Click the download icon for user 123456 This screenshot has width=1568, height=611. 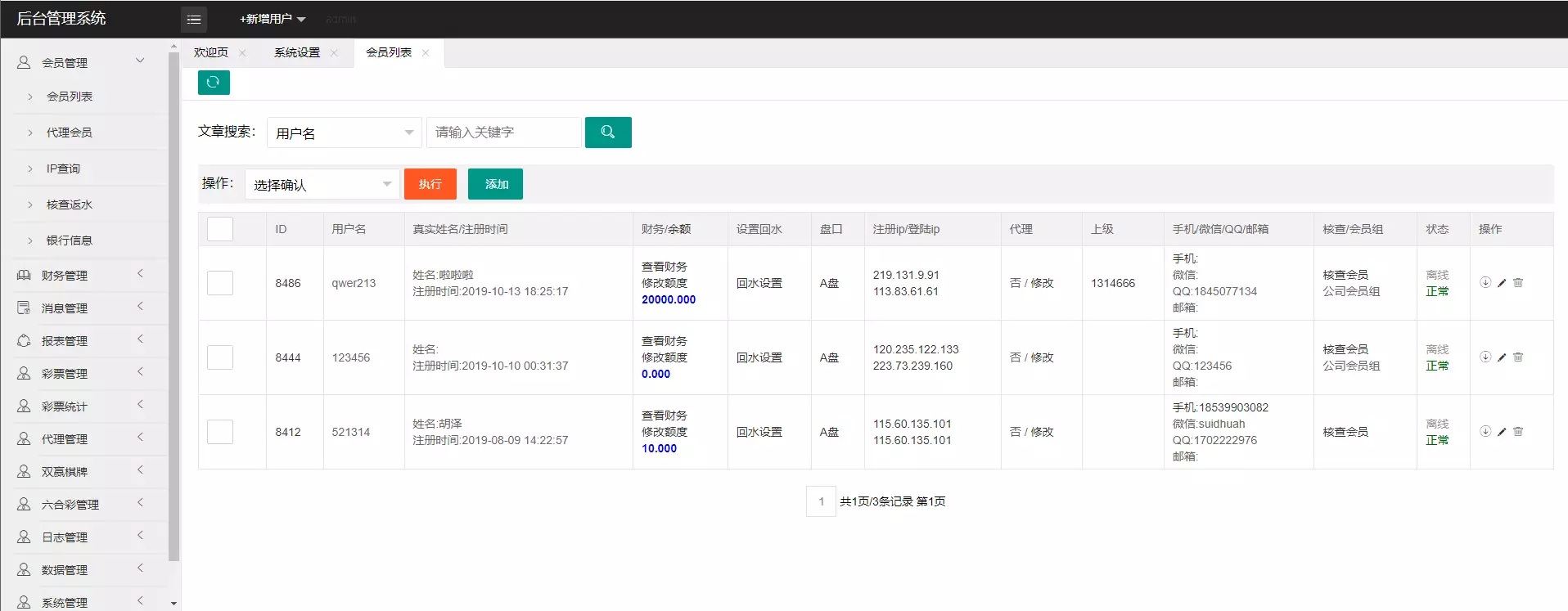pos(1485,357)
